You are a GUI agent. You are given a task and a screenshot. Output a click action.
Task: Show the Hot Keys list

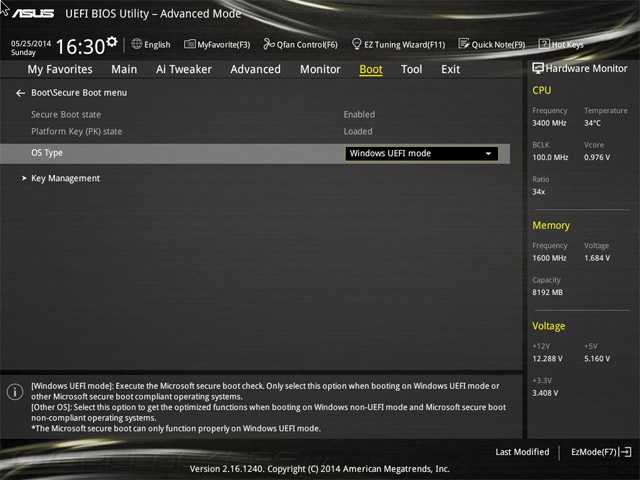click(x=567, y=44)
